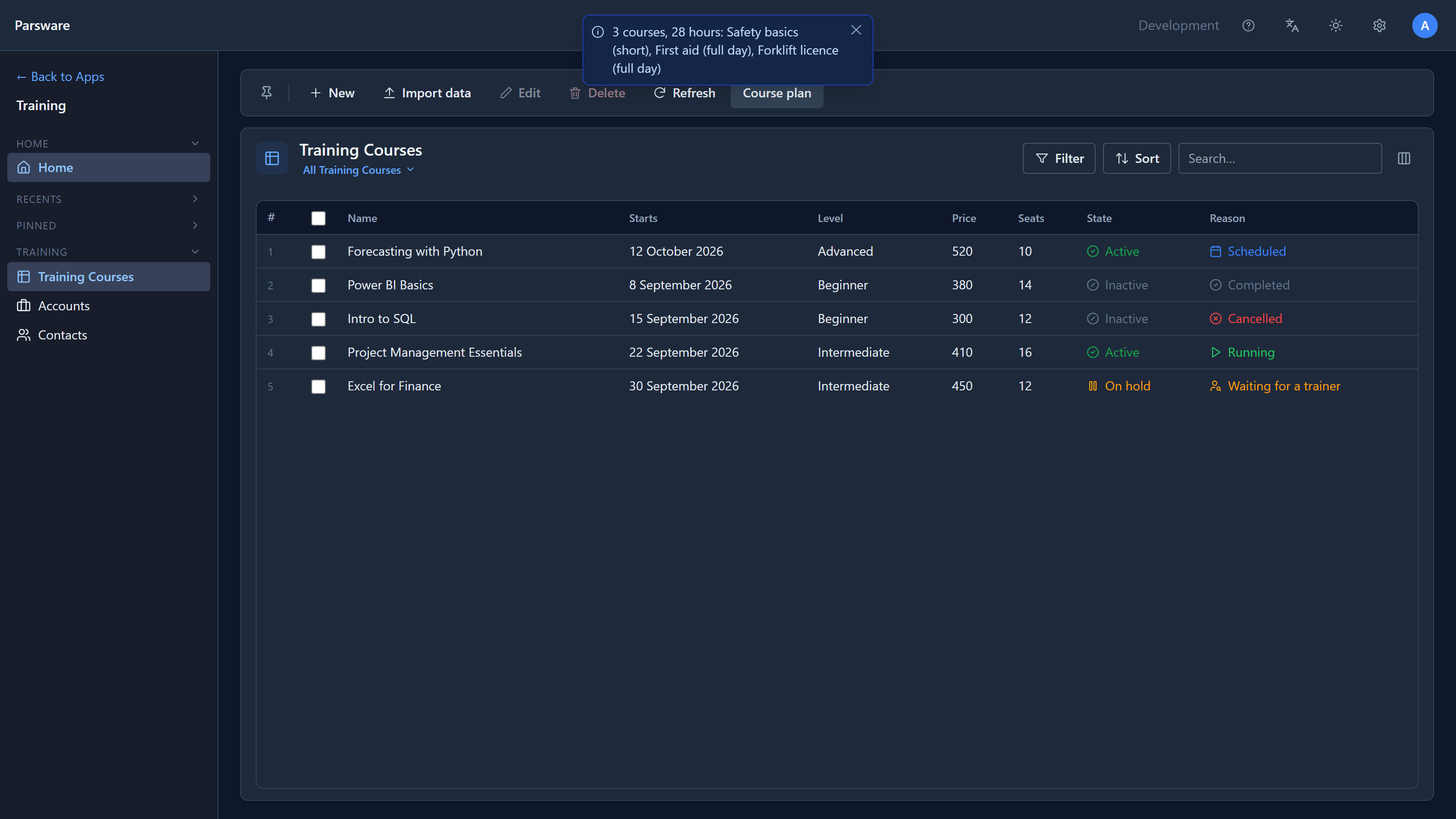This screenshot has width=1456, height=819.
Task: Check the Intro to SQL row checkbox
Action: point(318,319)
